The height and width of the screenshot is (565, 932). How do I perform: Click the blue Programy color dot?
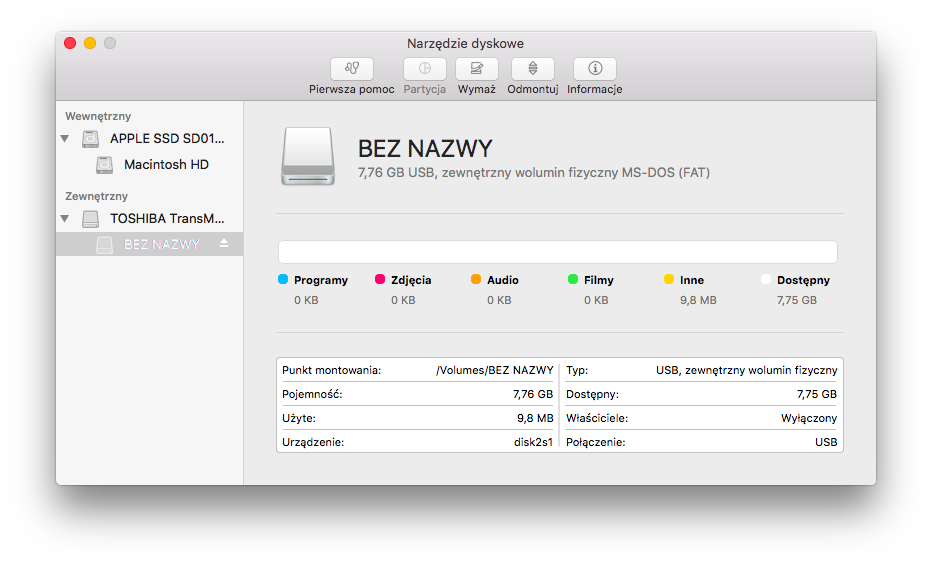click(283, 280)
